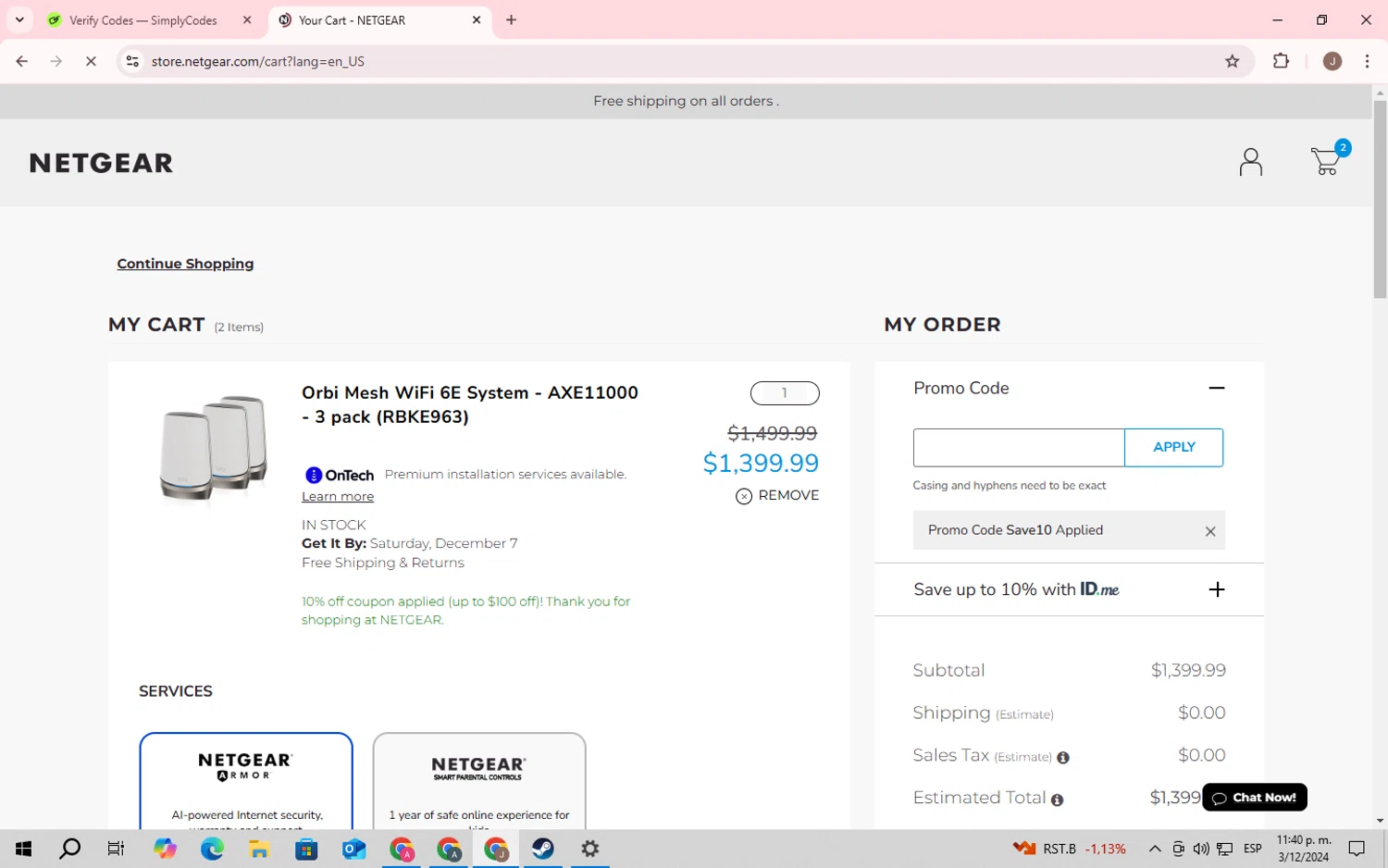The image size is (1388, 868).
Task: Switch the ESP input language
Action: [1252, 849]
